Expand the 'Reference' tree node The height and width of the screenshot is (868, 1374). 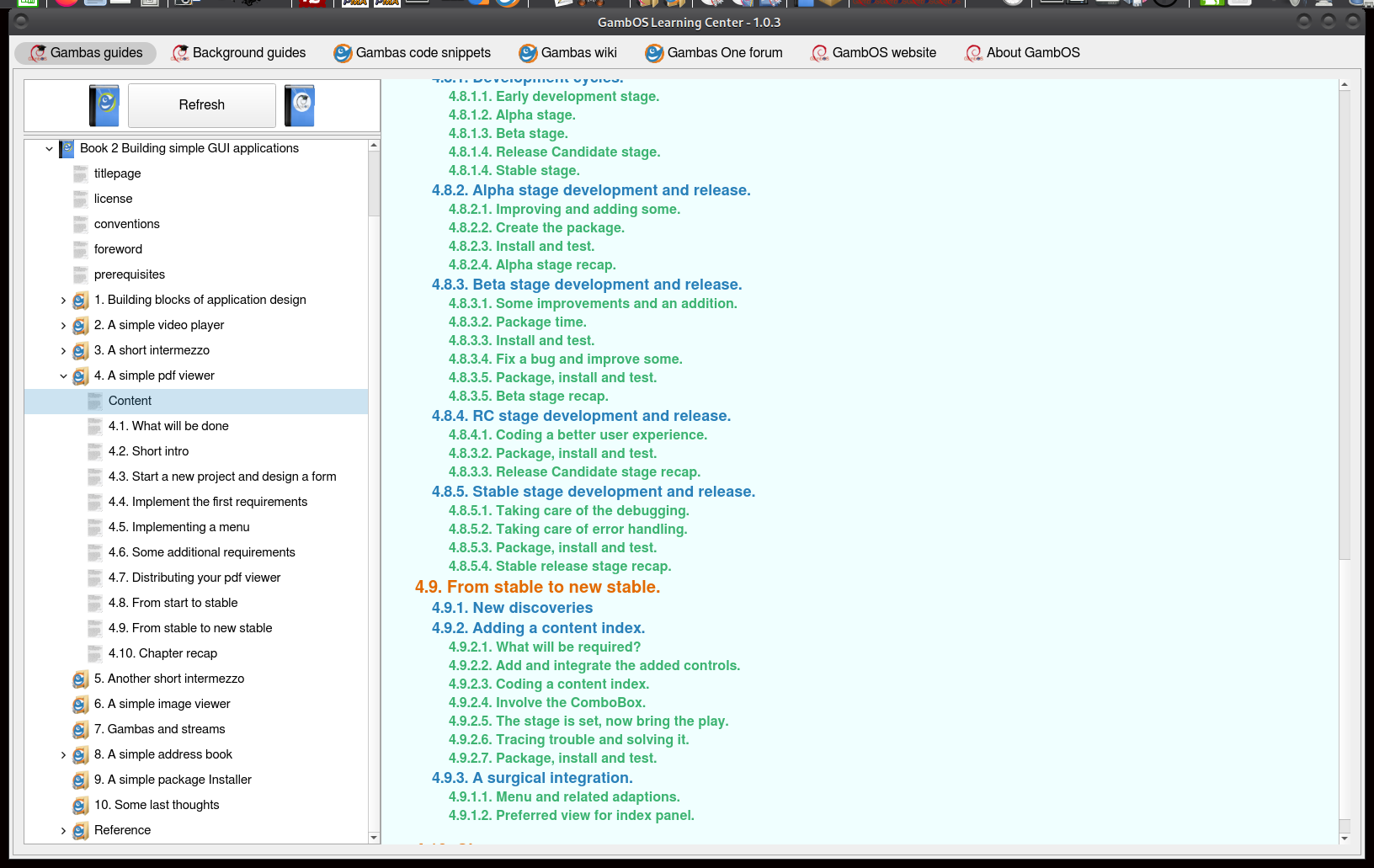pos(64,830)
